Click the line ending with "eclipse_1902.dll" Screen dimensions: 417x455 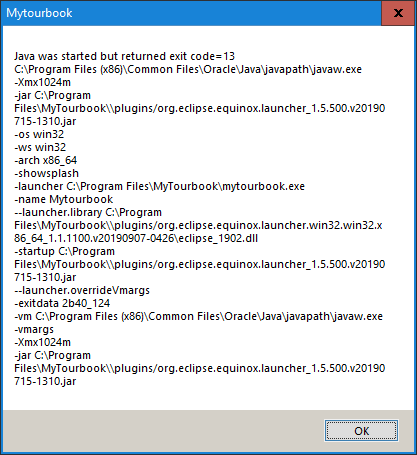click(136, 238)
